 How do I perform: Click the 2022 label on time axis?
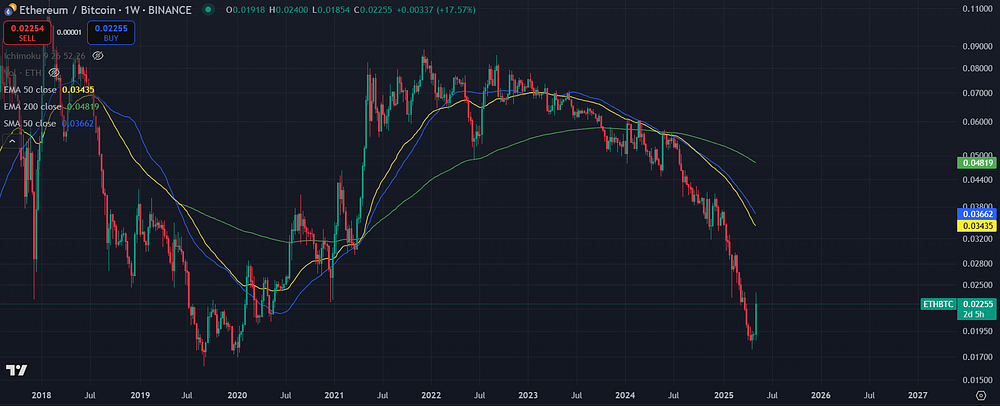pos(432,395)
